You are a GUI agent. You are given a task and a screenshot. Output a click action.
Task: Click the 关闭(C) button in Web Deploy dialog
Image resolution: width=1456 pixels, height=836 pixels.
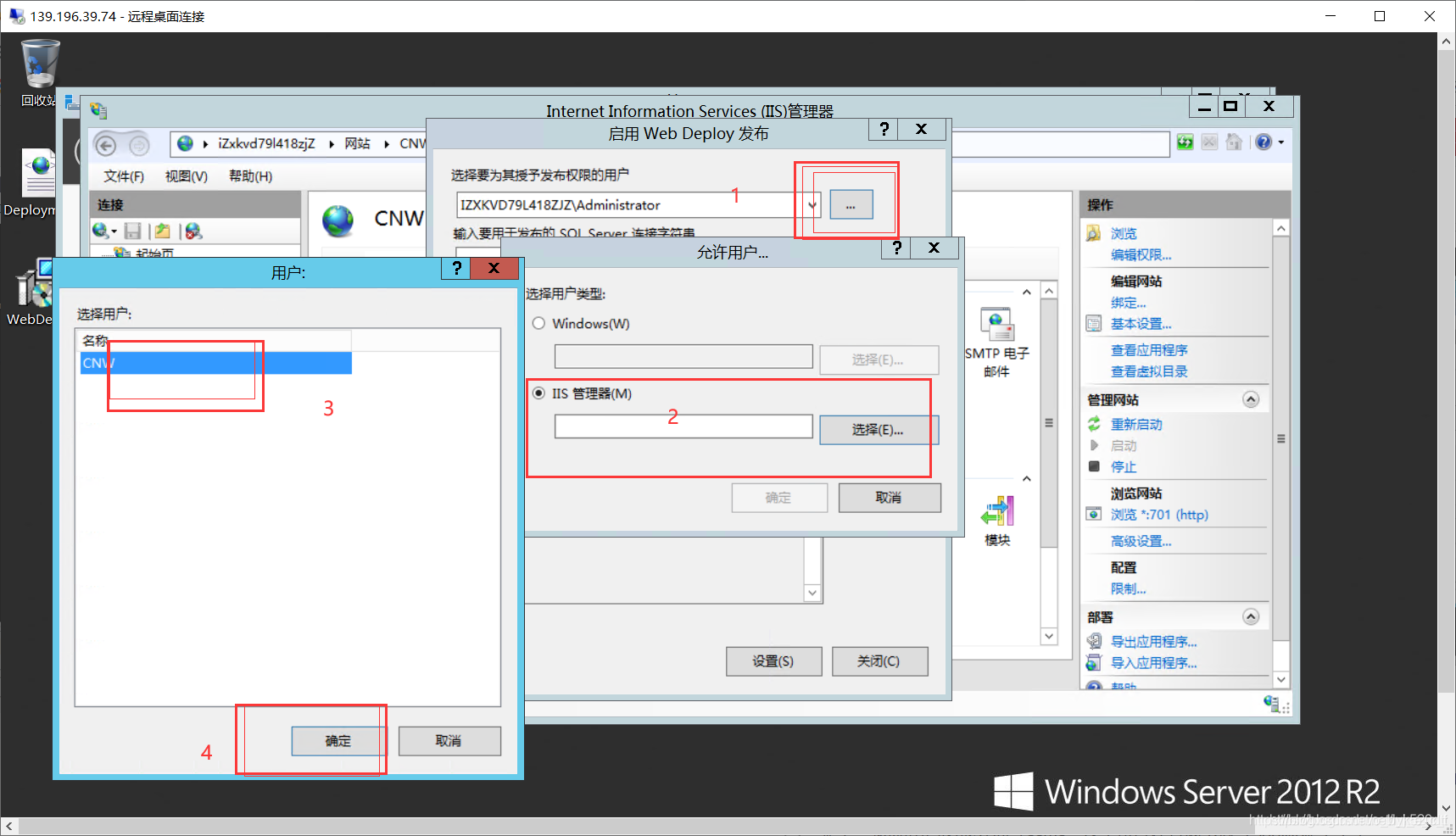(x=879, y=661)
